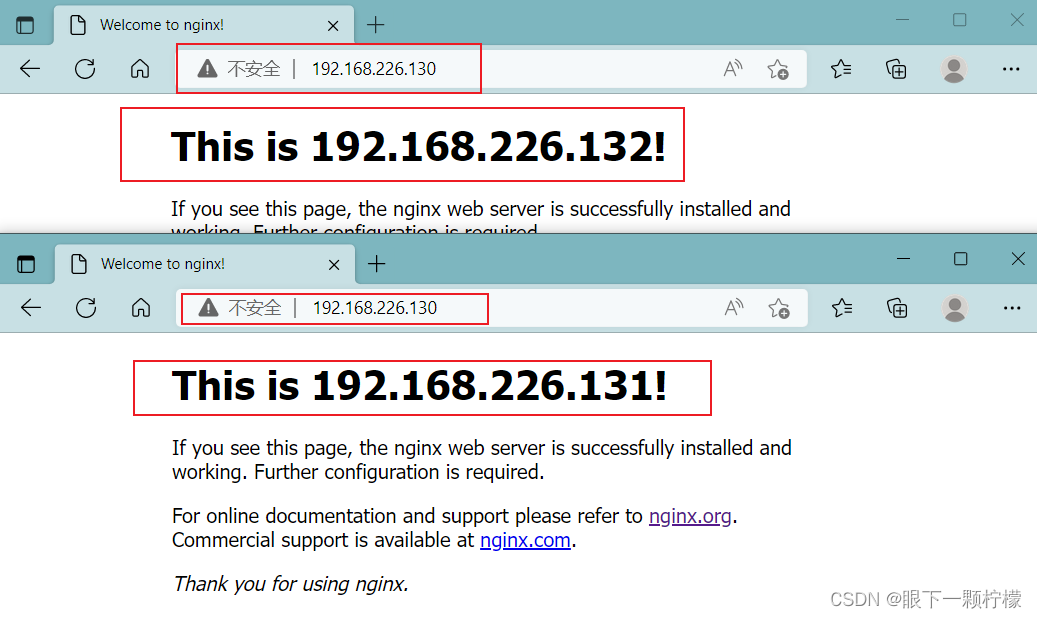Close Welcome to nginx tab in upper window

(333, 26)
